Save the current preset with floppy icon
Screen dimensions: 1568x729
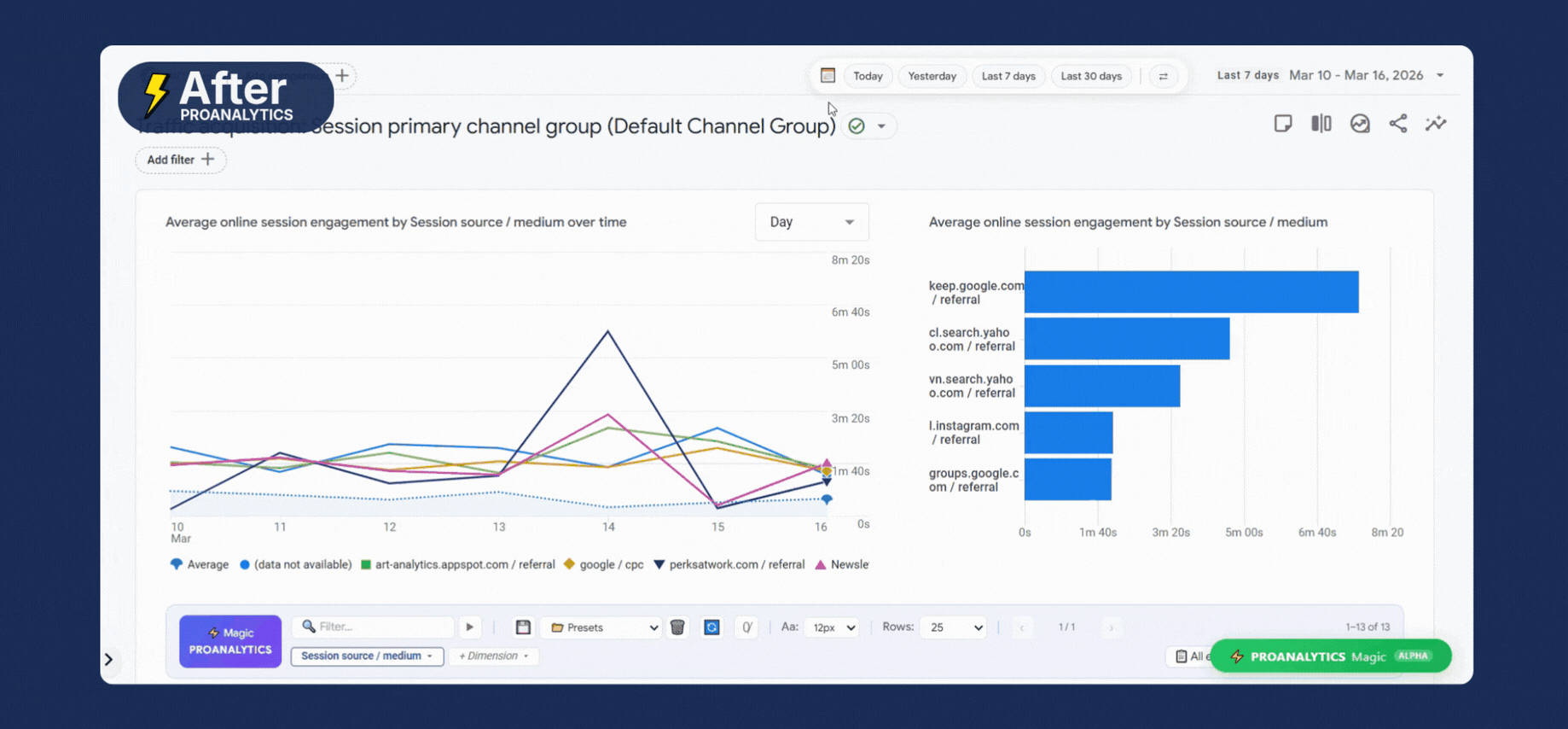point(523,627)
